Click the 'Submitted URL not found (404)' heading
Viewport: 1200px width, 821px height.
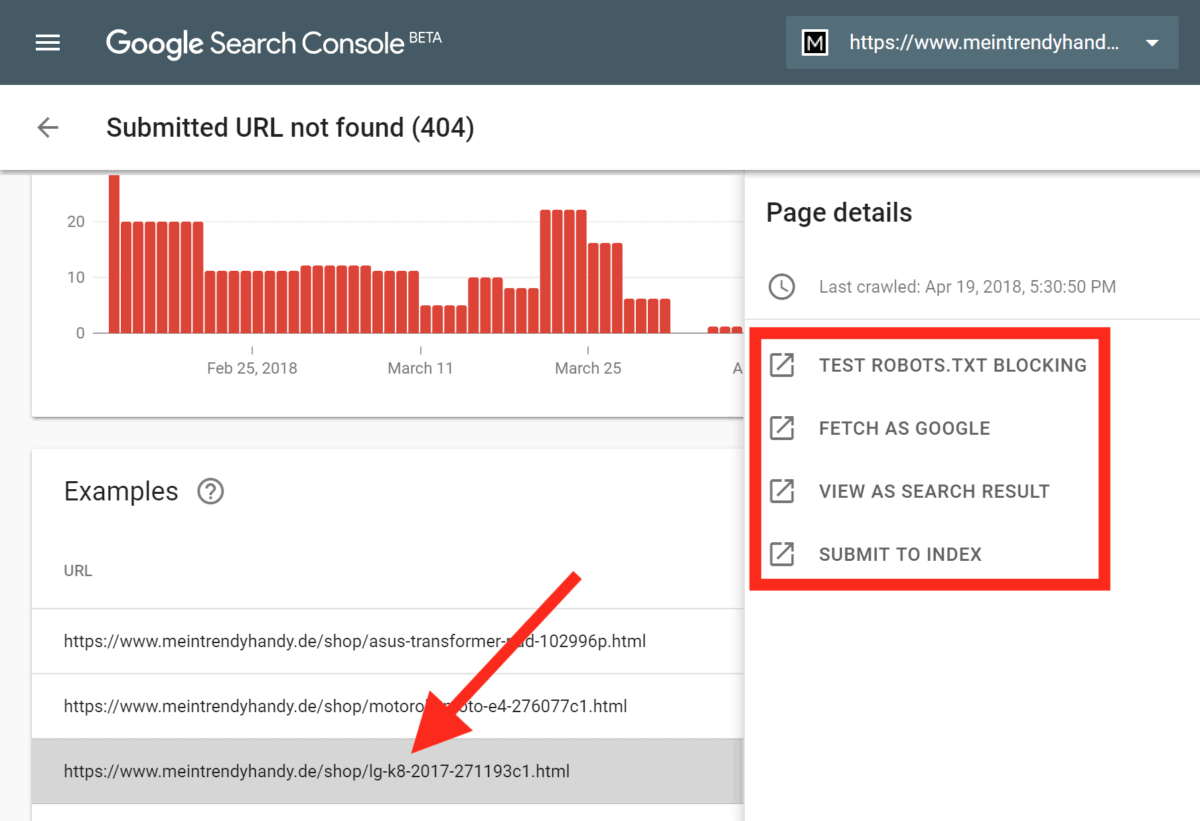click(x=290, y=128)
